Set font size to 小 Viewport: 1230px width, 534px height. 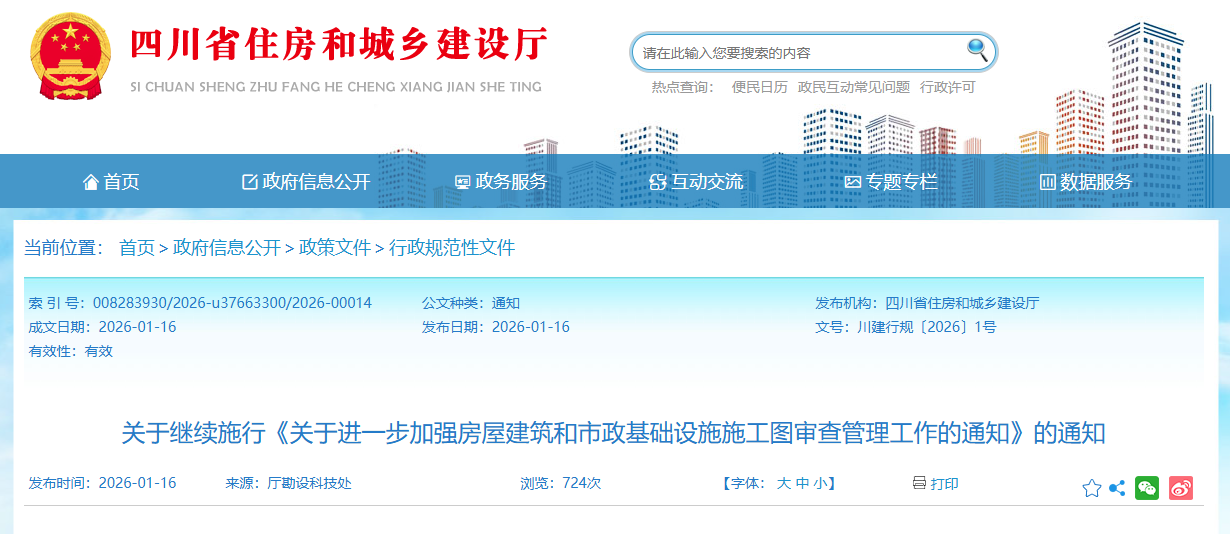click(819, 483)
